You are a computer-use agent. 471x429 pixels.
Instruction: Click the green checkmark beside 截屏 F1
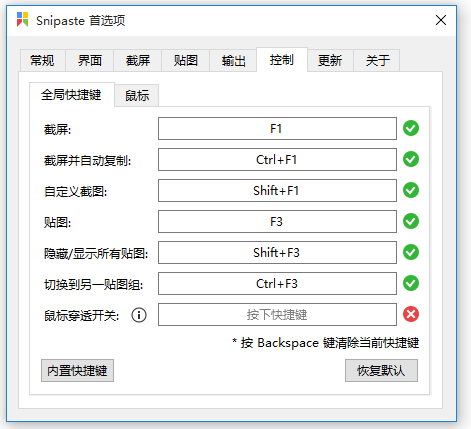click(x=411, y=128)
